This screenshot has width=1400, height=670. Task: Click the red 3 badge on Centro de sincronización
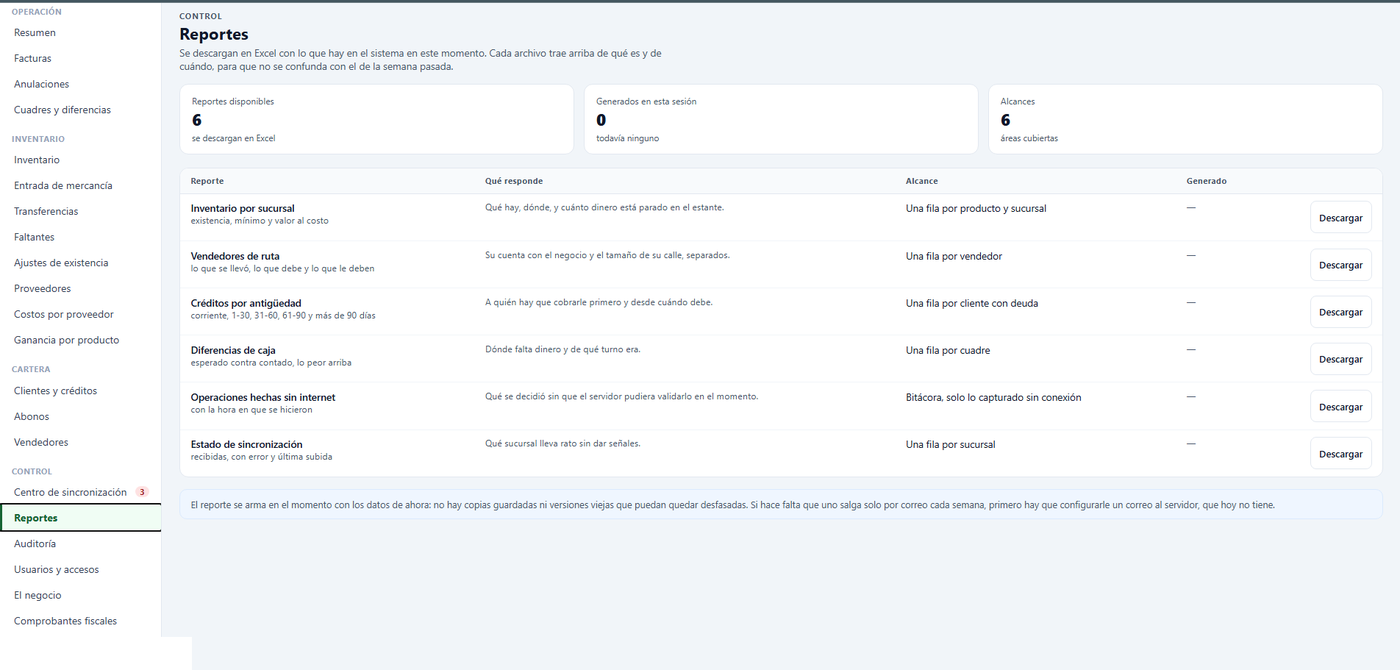(142, 492)
